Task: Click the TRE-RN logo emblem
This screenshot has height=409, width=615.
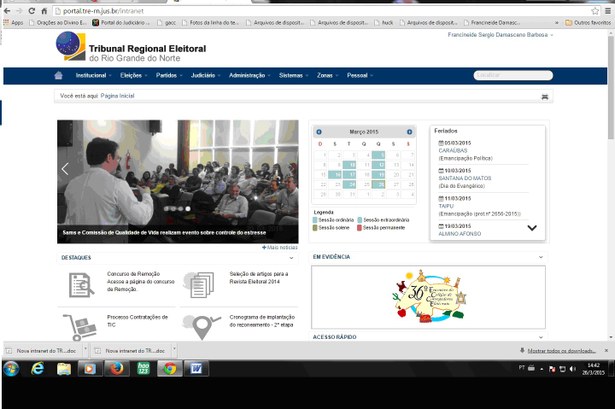Action: (71, 46)
